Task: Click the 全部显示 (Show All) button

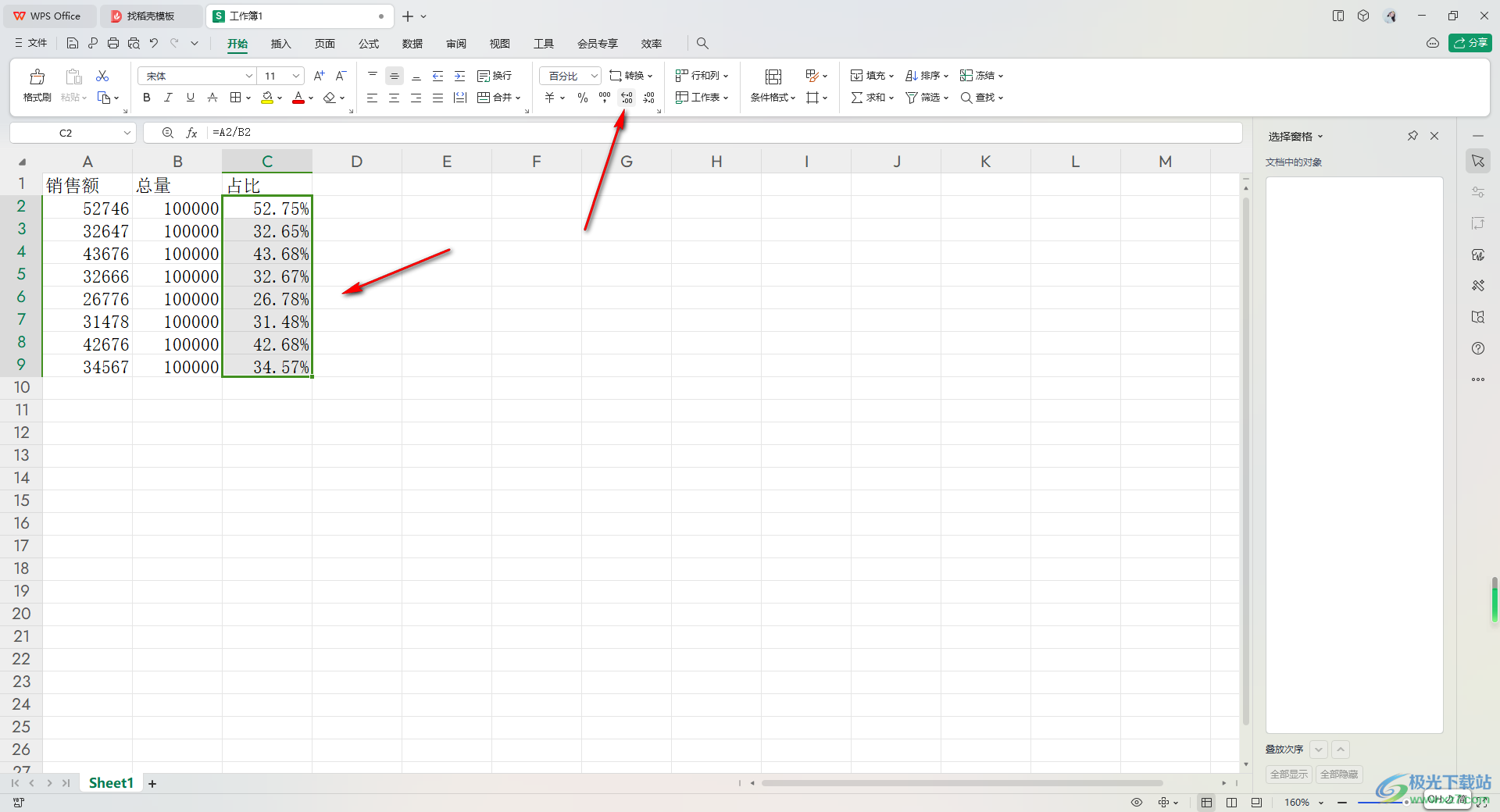Action: (1289, 774)
